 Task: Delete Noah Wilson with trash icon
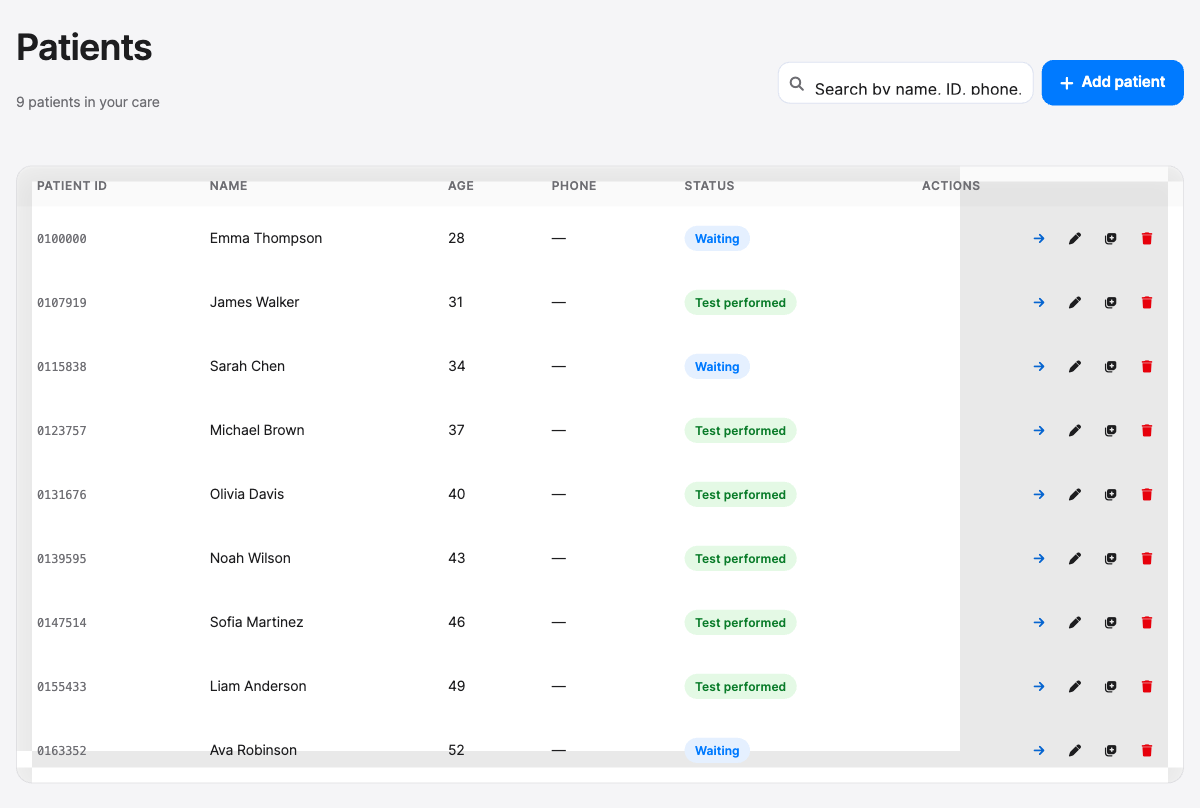coord(1147,559)
